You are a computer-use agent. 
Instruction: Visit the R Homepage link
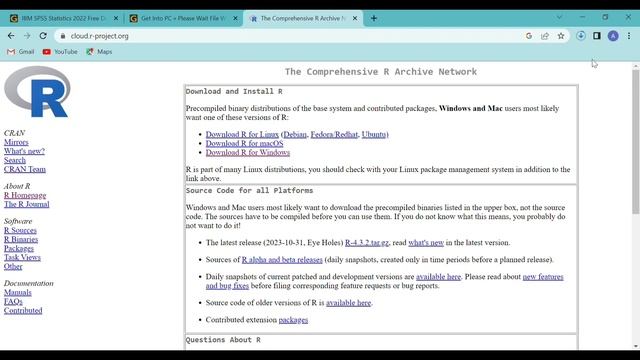point(25,195)
